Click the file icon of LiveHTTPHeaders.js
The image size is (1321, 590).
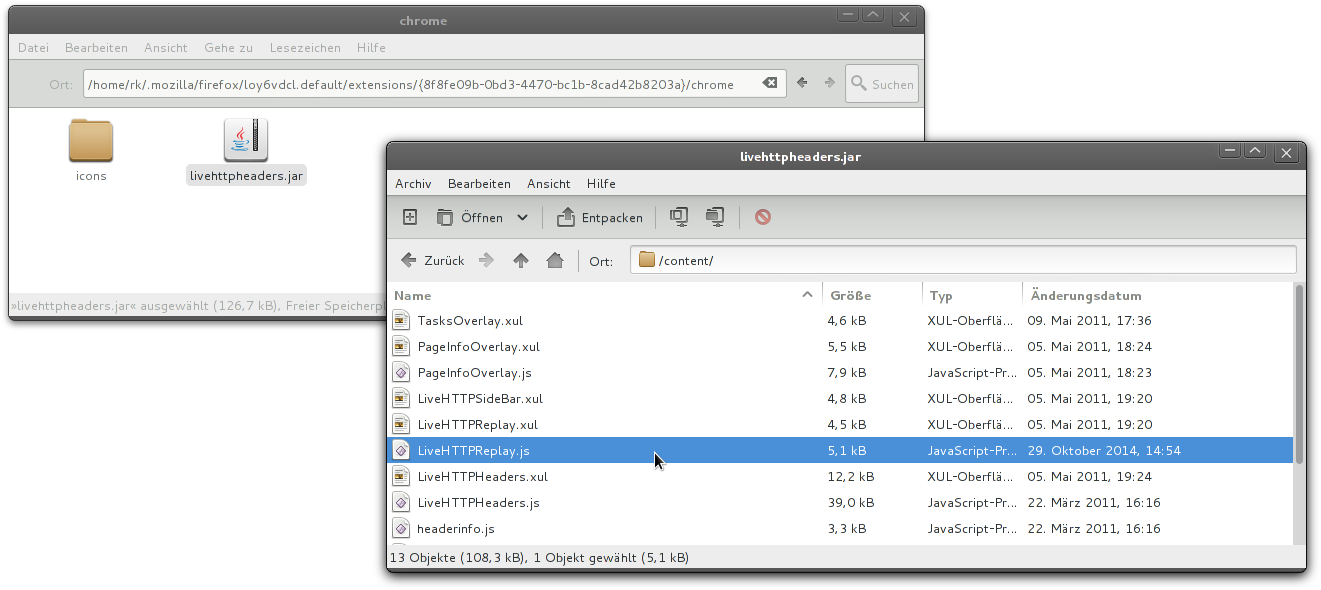coord(401,503)
